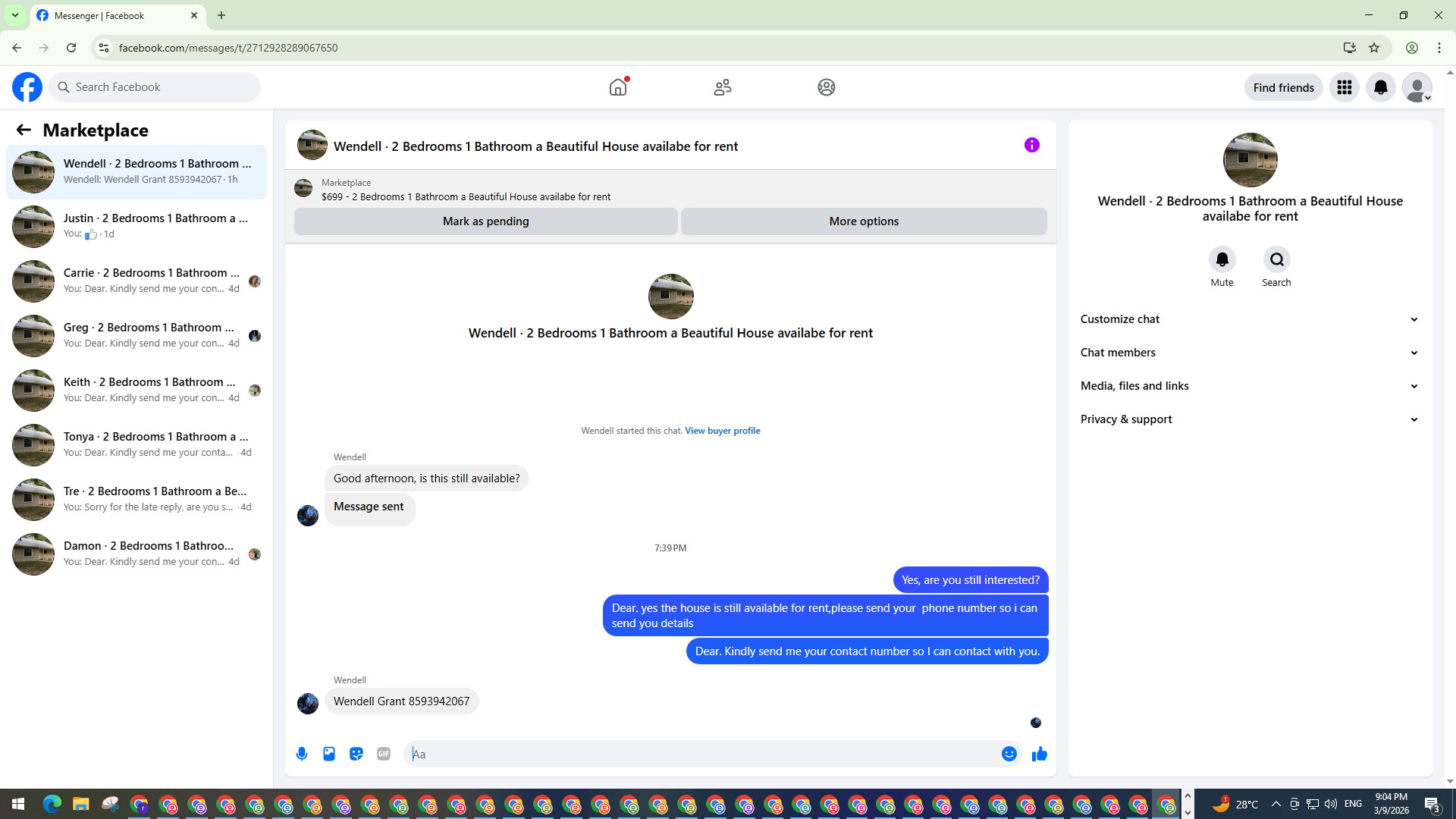Send a thumbs-up like
Screen dimensions: 1456x819
tap(1039, 754)
